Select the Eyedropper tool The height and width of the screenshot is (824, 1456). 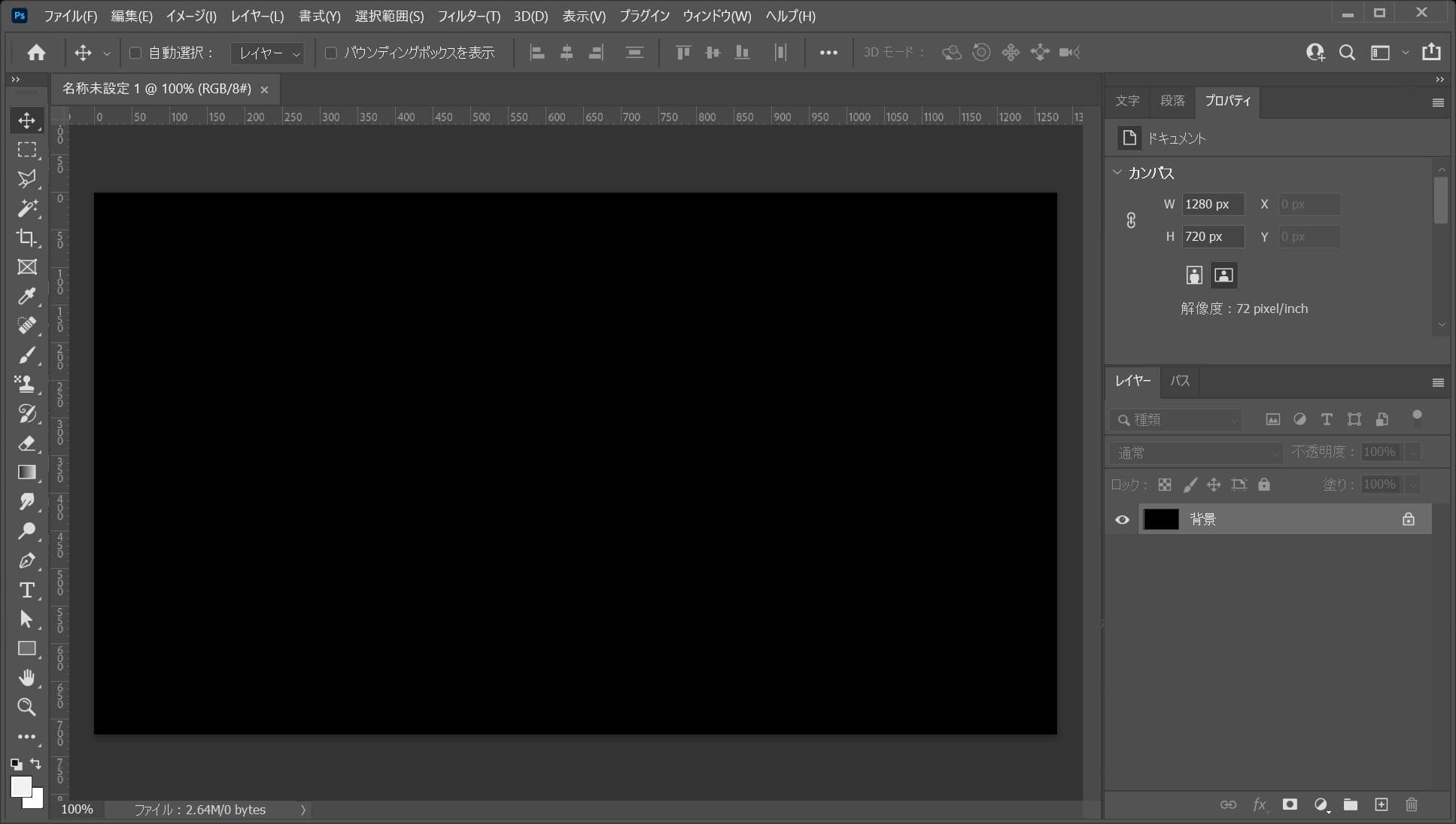[x=26, y=296]
